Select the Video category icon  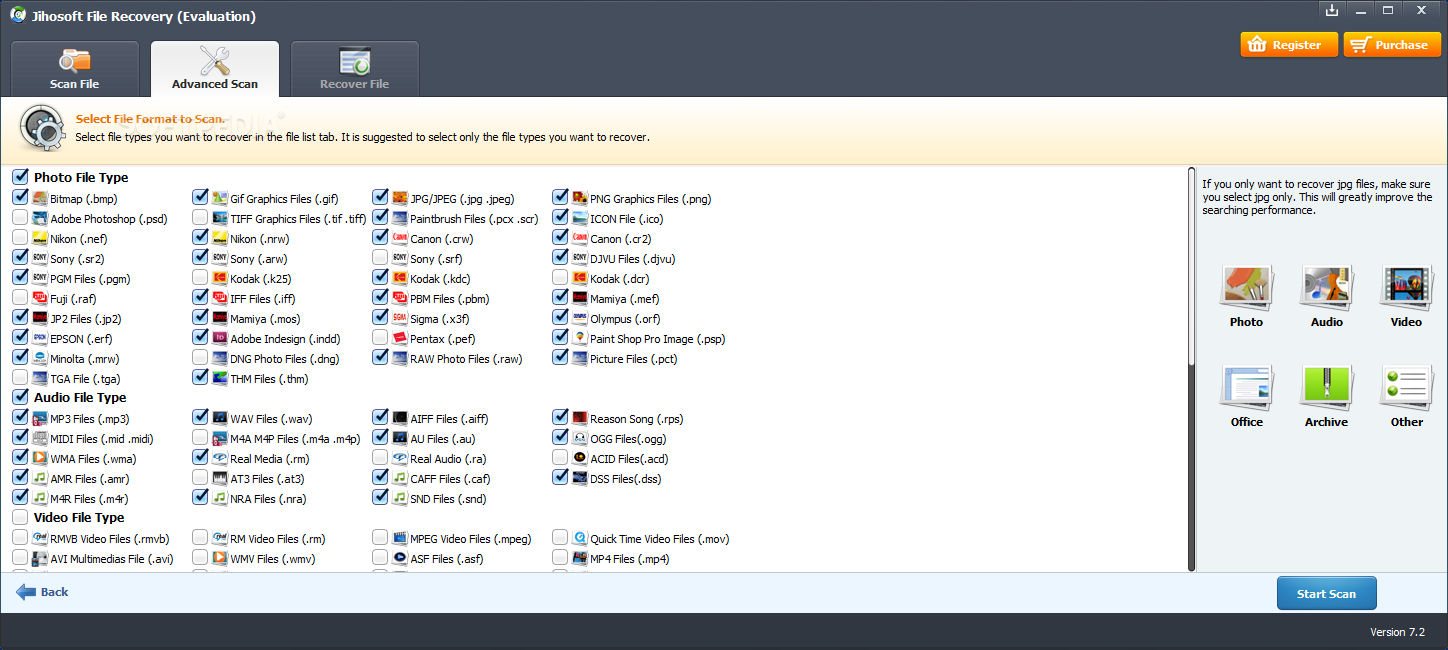click(1406, 288)
